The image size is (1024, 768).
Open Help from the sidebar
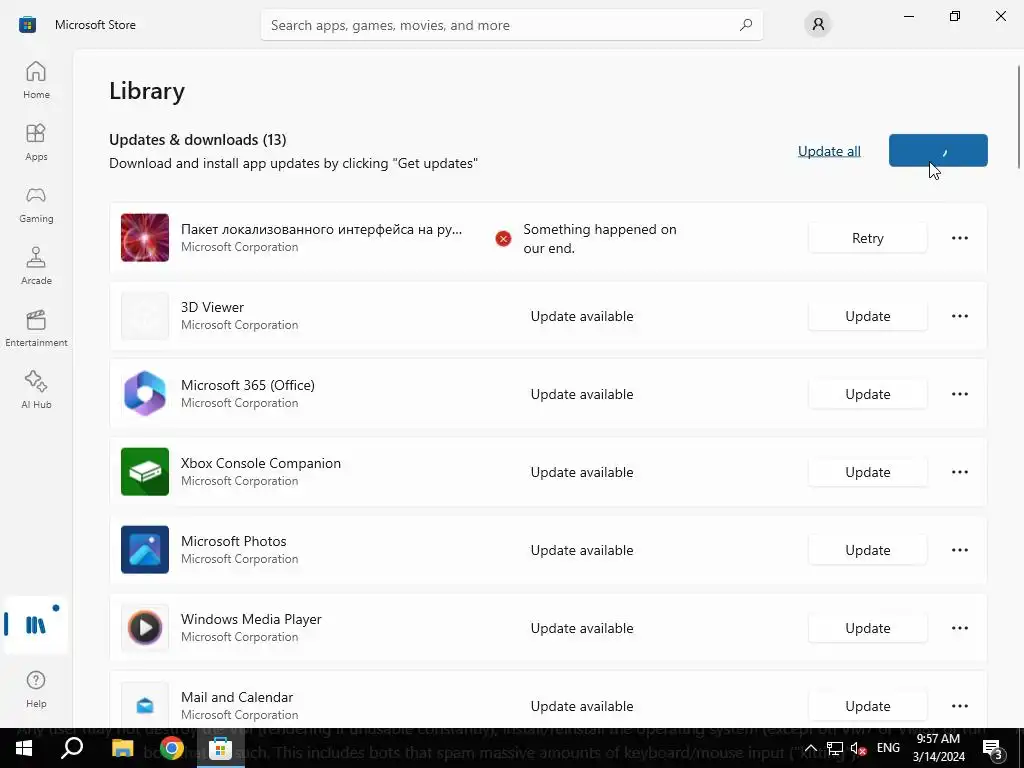36,689
